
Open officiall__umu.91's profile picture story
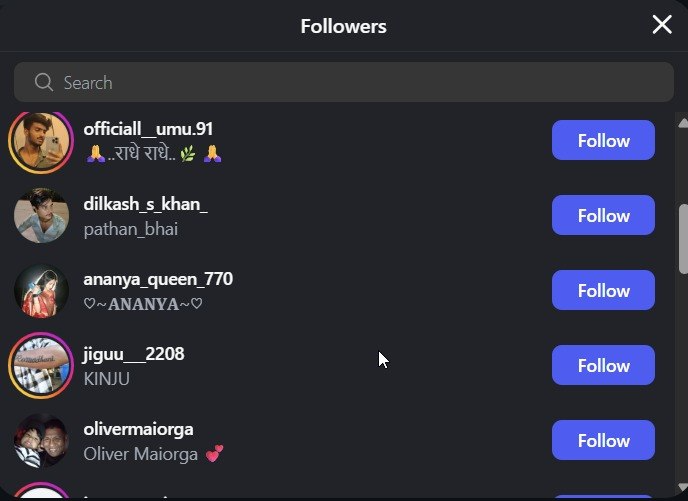coord(41,140)
